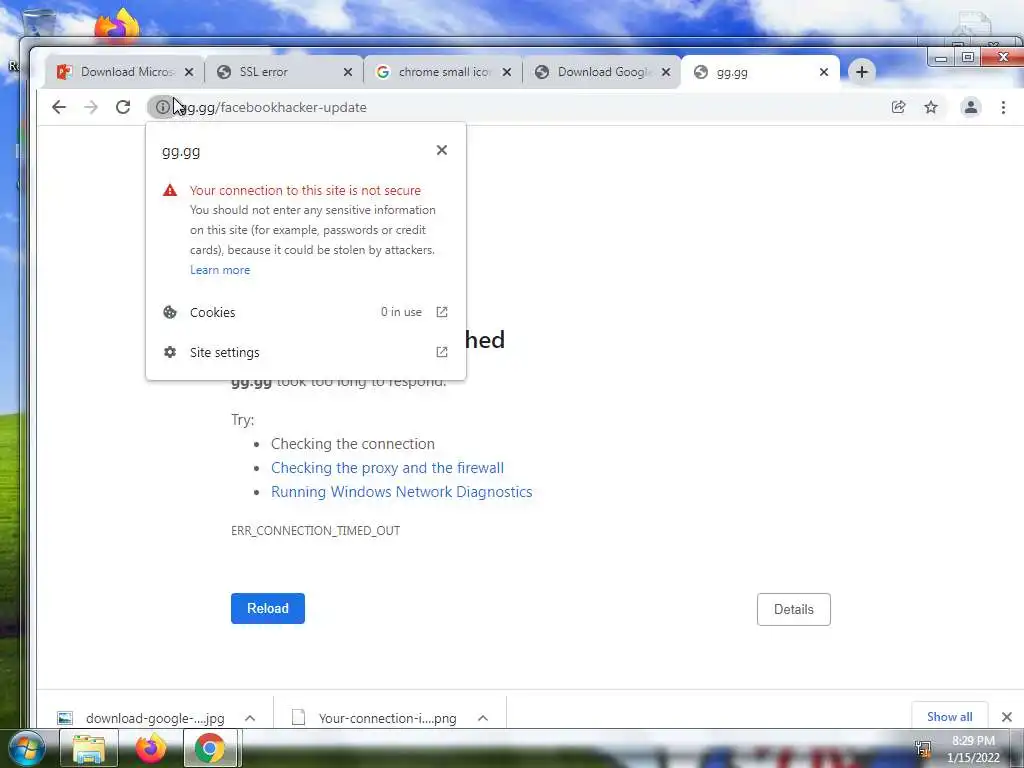Close the site info popup
Screen dimensions: 1024x768
point(441,150)
